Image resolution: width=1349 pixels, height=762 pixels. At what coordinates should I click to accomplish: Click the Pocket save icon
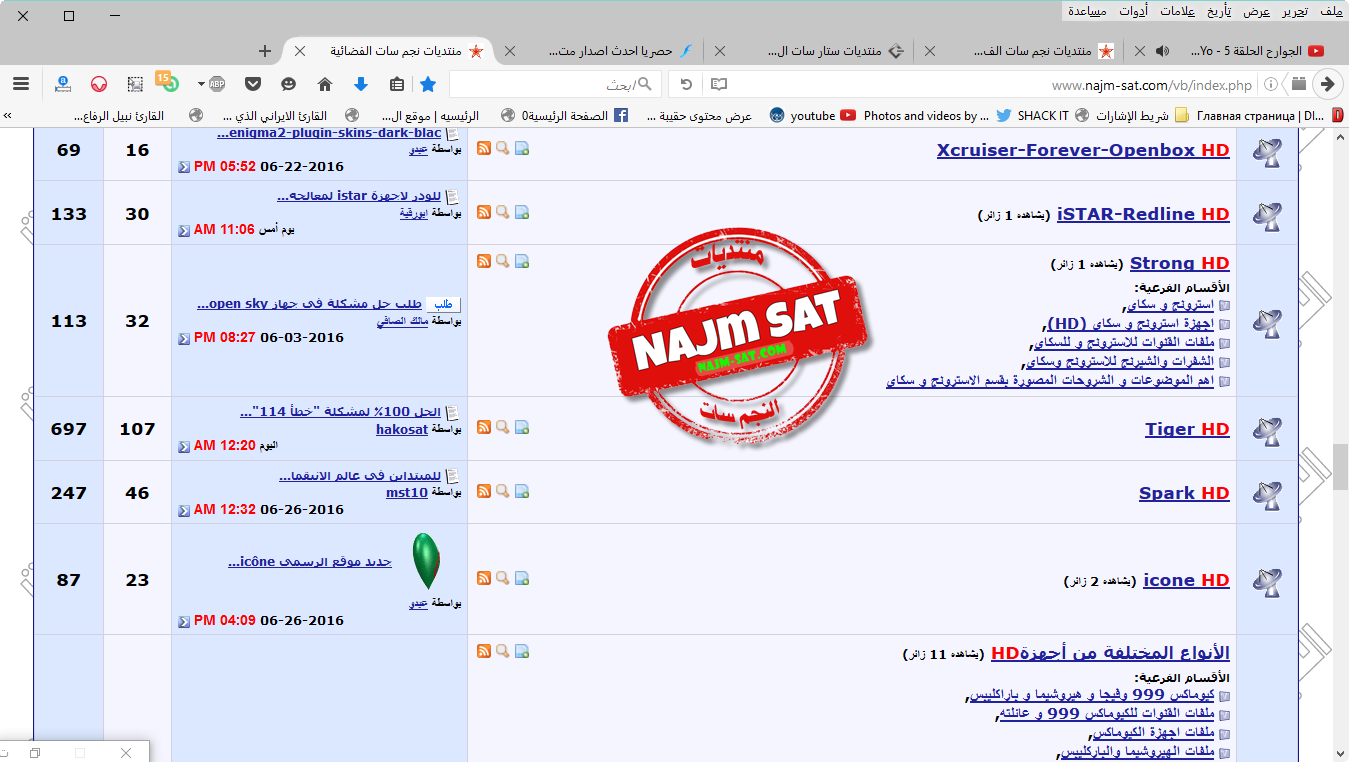[x=252, y=84]
